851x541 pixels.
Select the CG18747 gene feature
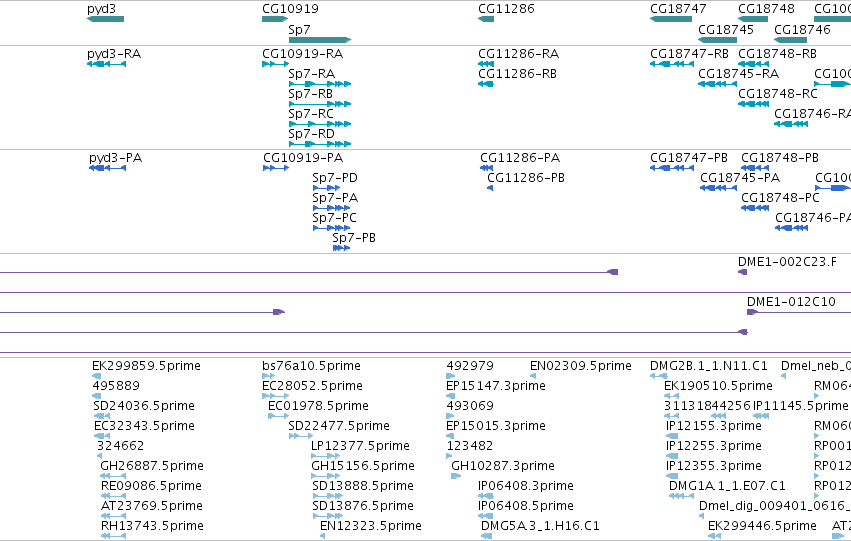(671, 19)
